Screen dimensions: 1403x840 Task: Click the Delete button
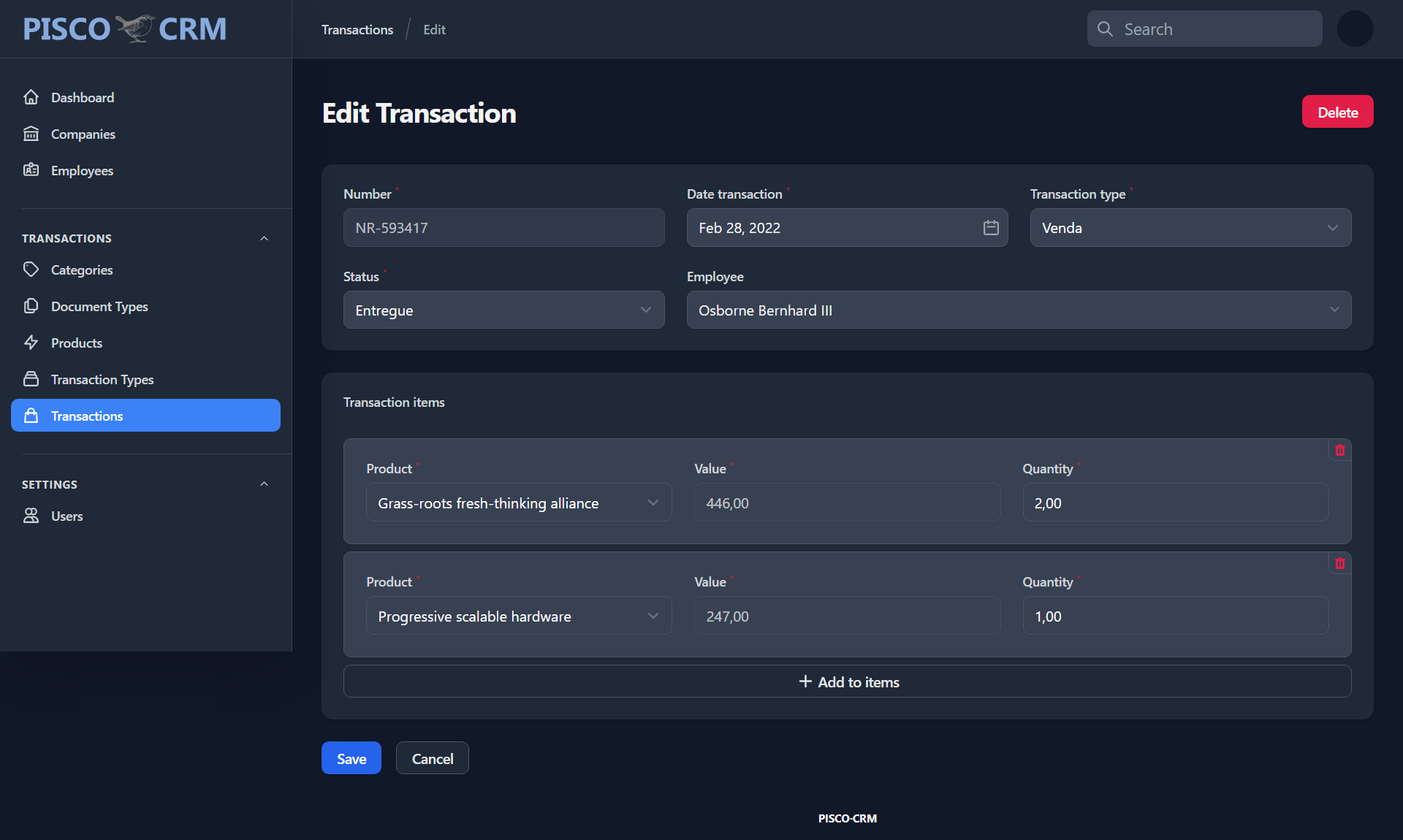click(1338, 111)
